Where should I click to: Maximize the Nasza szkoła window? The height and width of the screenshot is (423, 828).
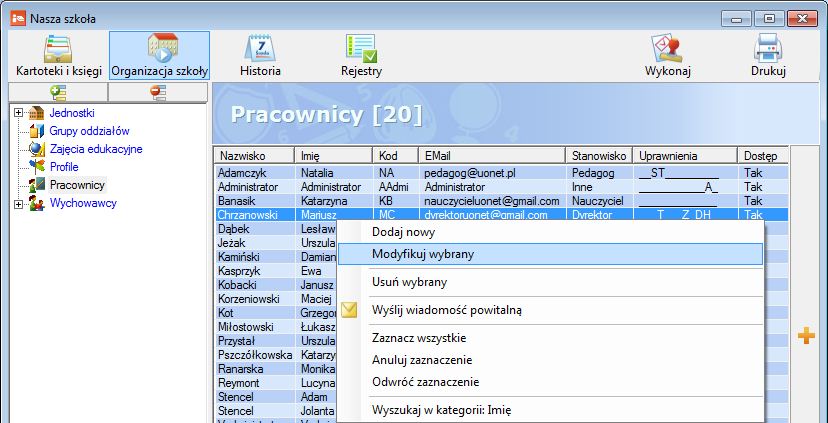pyautogui.click(x=769, y=19)
